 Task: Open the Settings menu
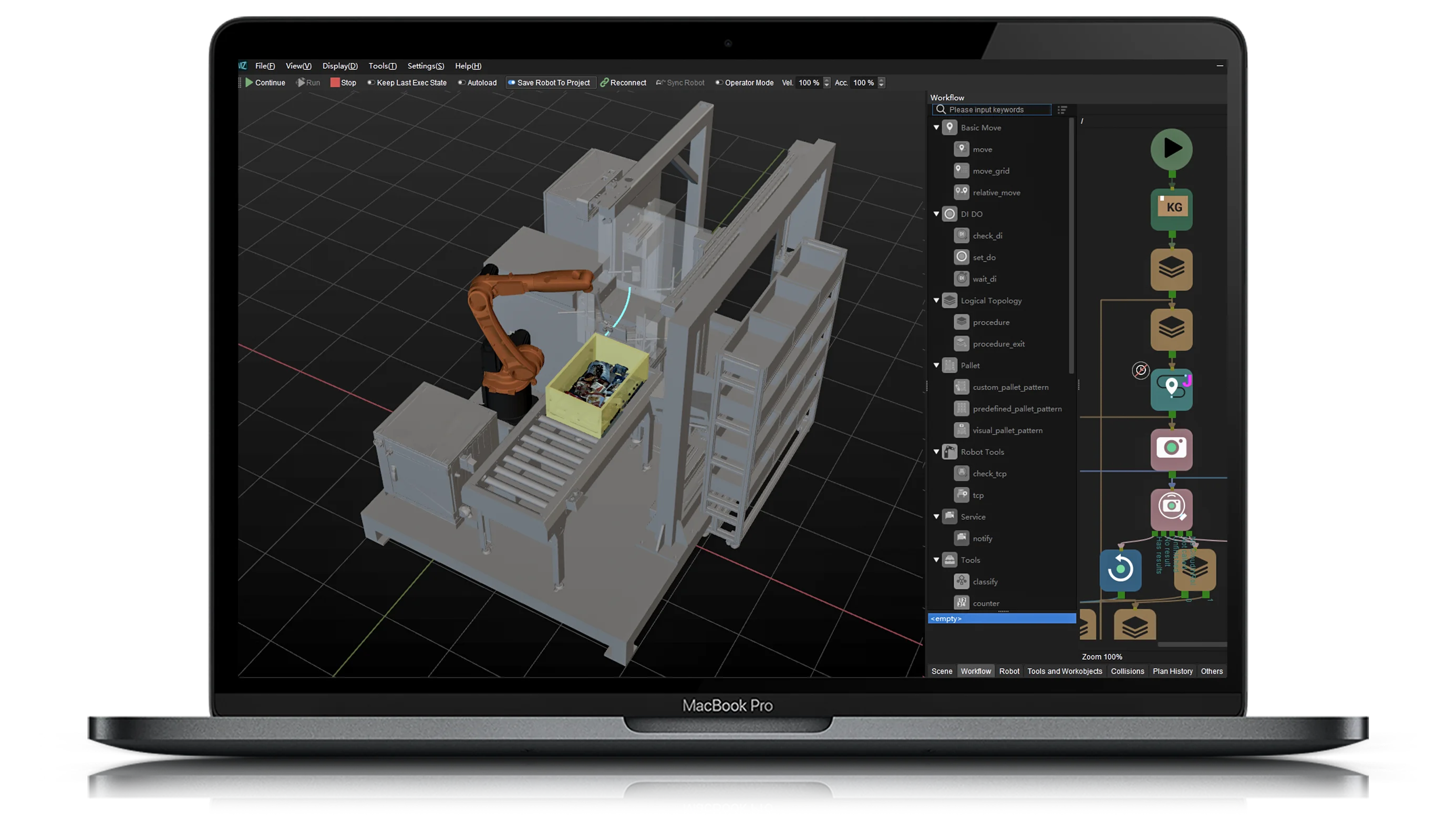(x=426, y=66)
